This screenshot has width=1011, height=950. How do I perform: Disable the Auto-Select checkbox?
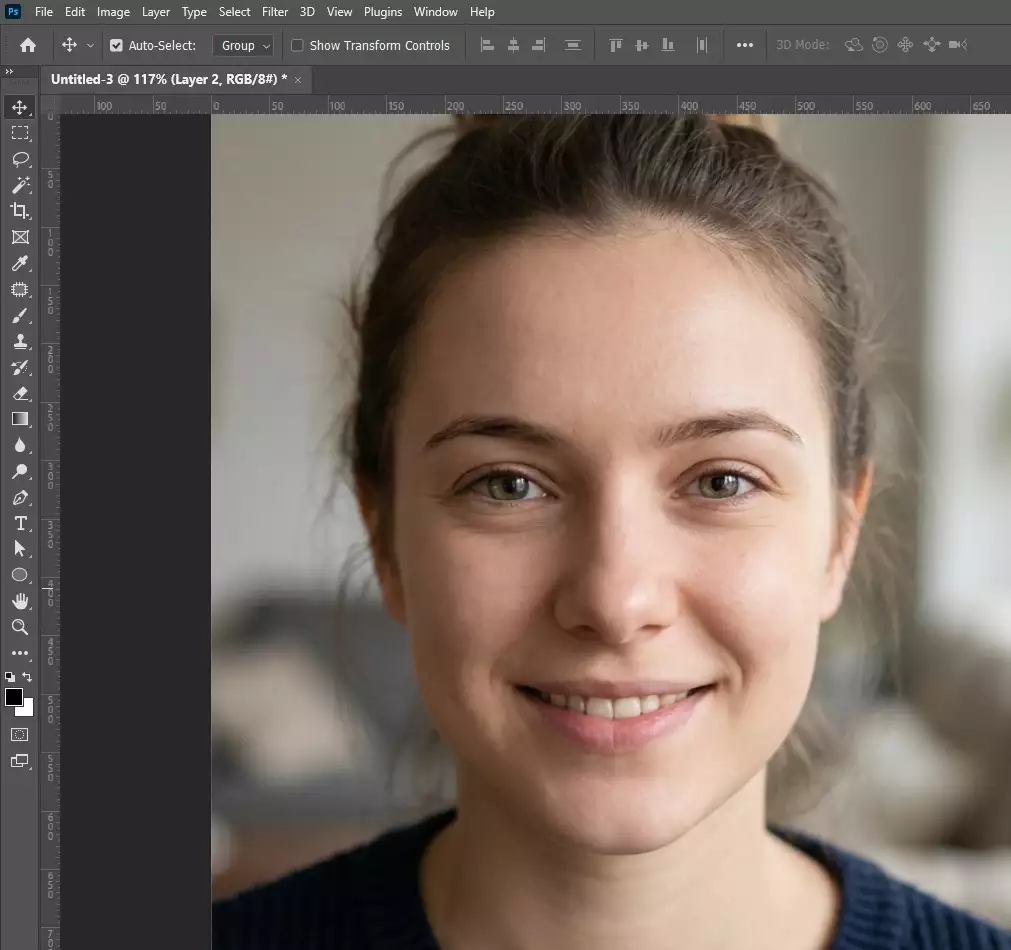(117, 45)
